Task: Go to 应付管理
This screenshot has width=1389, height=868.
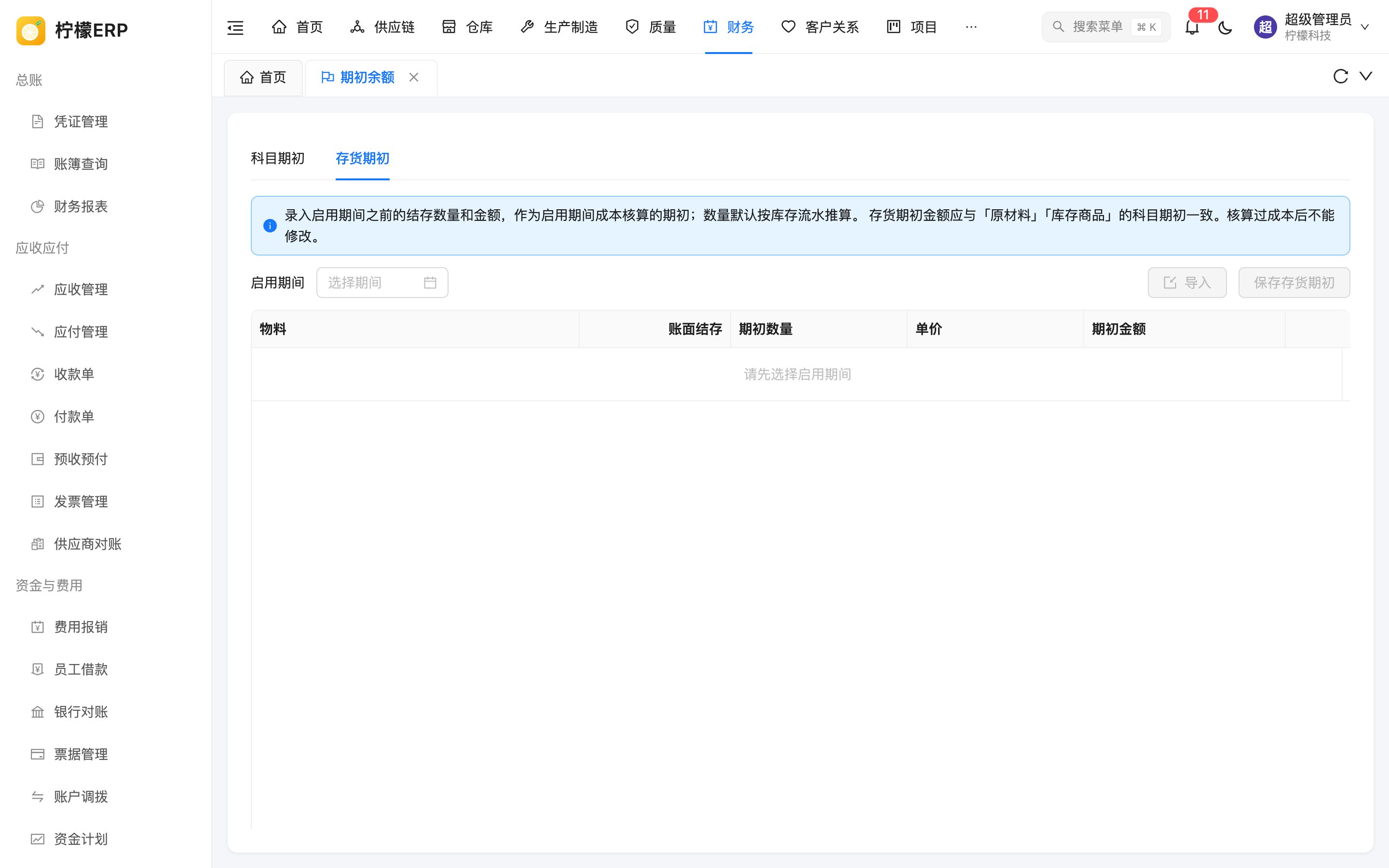Action: coord(106,332)
